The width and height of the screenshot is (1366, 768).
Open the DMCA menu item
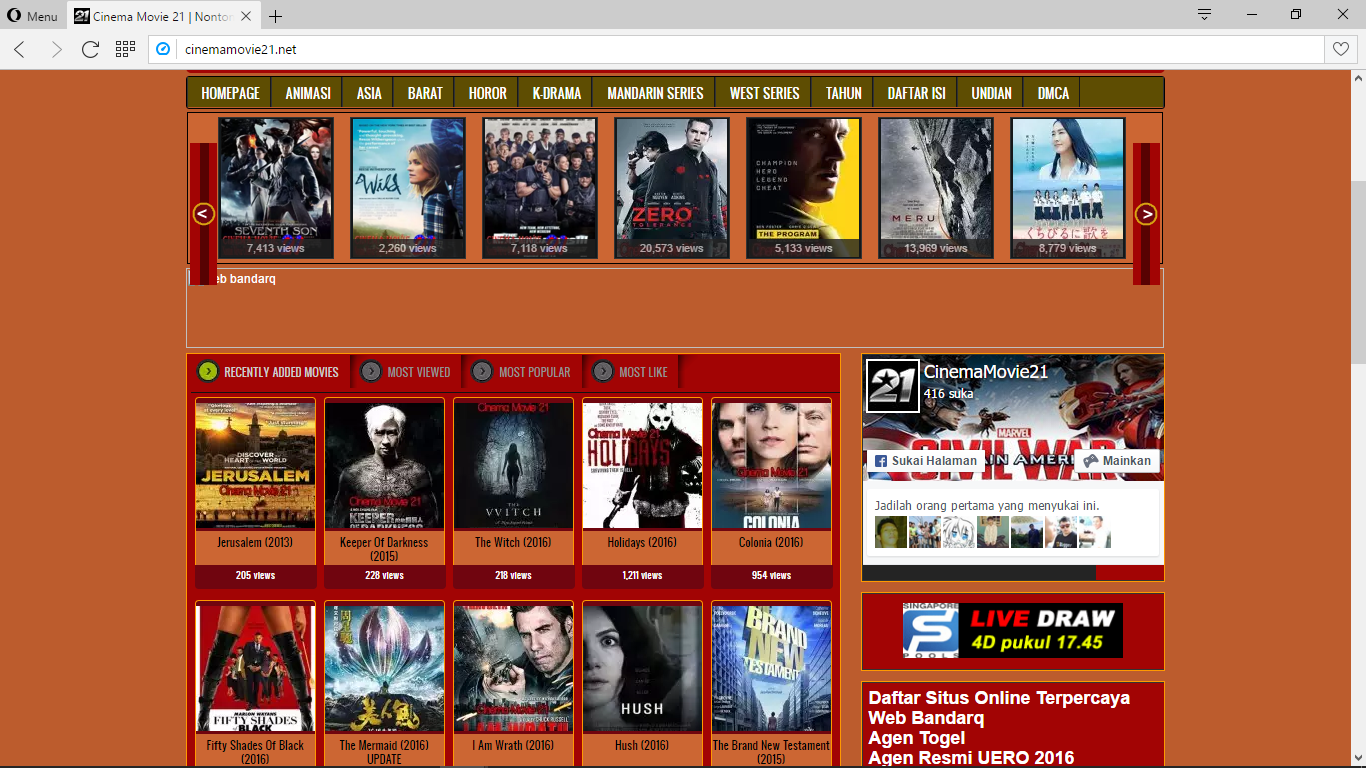tap(1053, 93)
